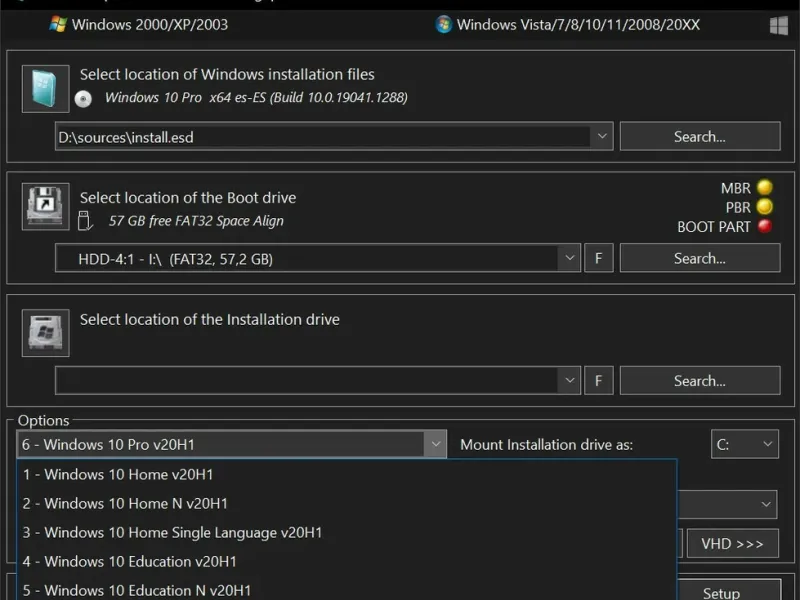Click the 57 GB free FAT32 Space Align text
The width and height of the screenshot is (800, 600).
click(196, 221)
